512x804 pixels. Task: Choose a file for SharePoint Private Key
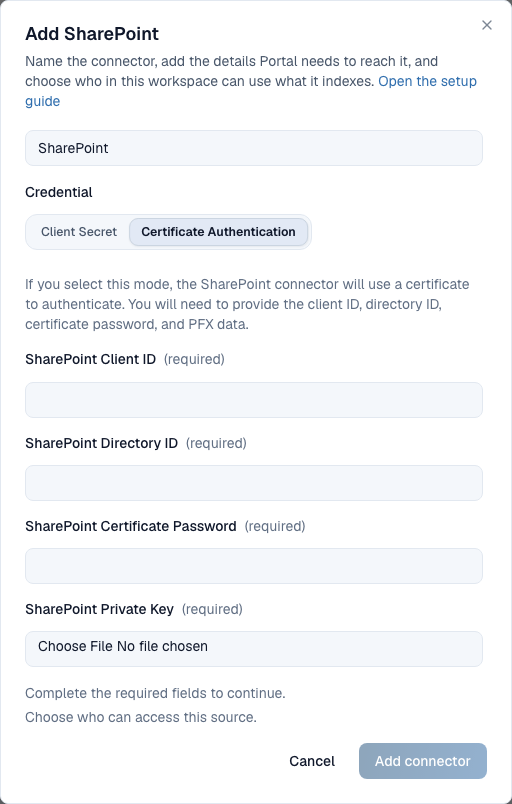tap(254, 649)
